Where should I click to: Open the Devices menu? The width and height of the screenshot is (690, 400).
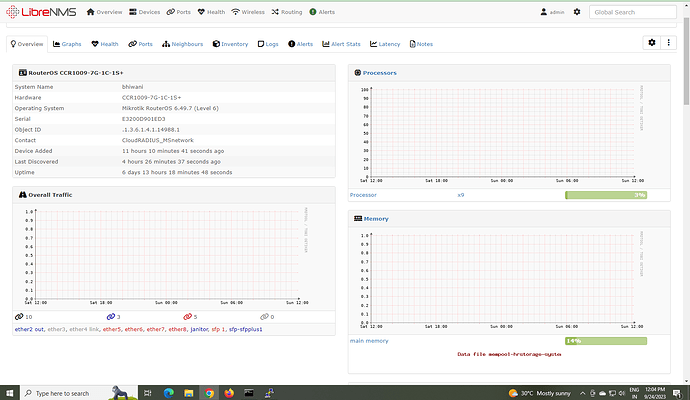144,12
